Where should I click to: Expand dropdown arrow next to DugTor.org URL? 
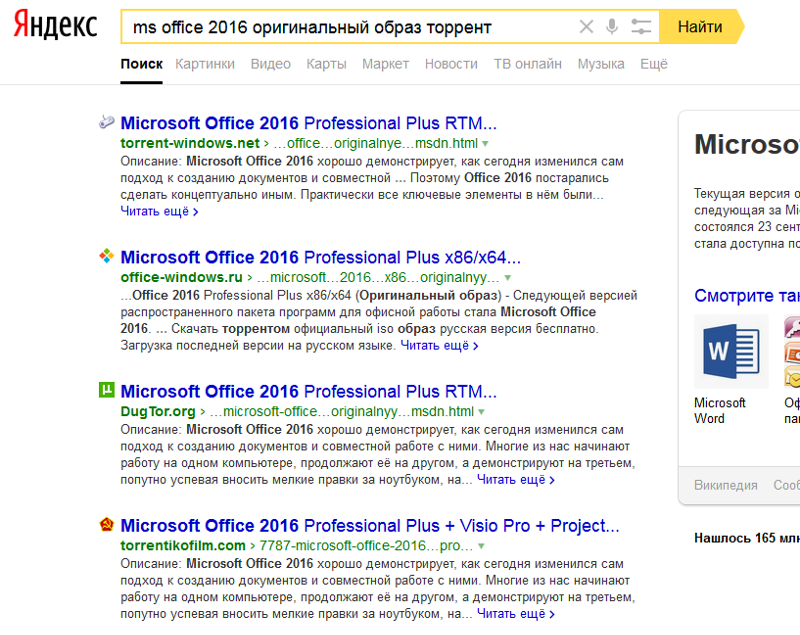pyautogui.click(x=481, y=412)
